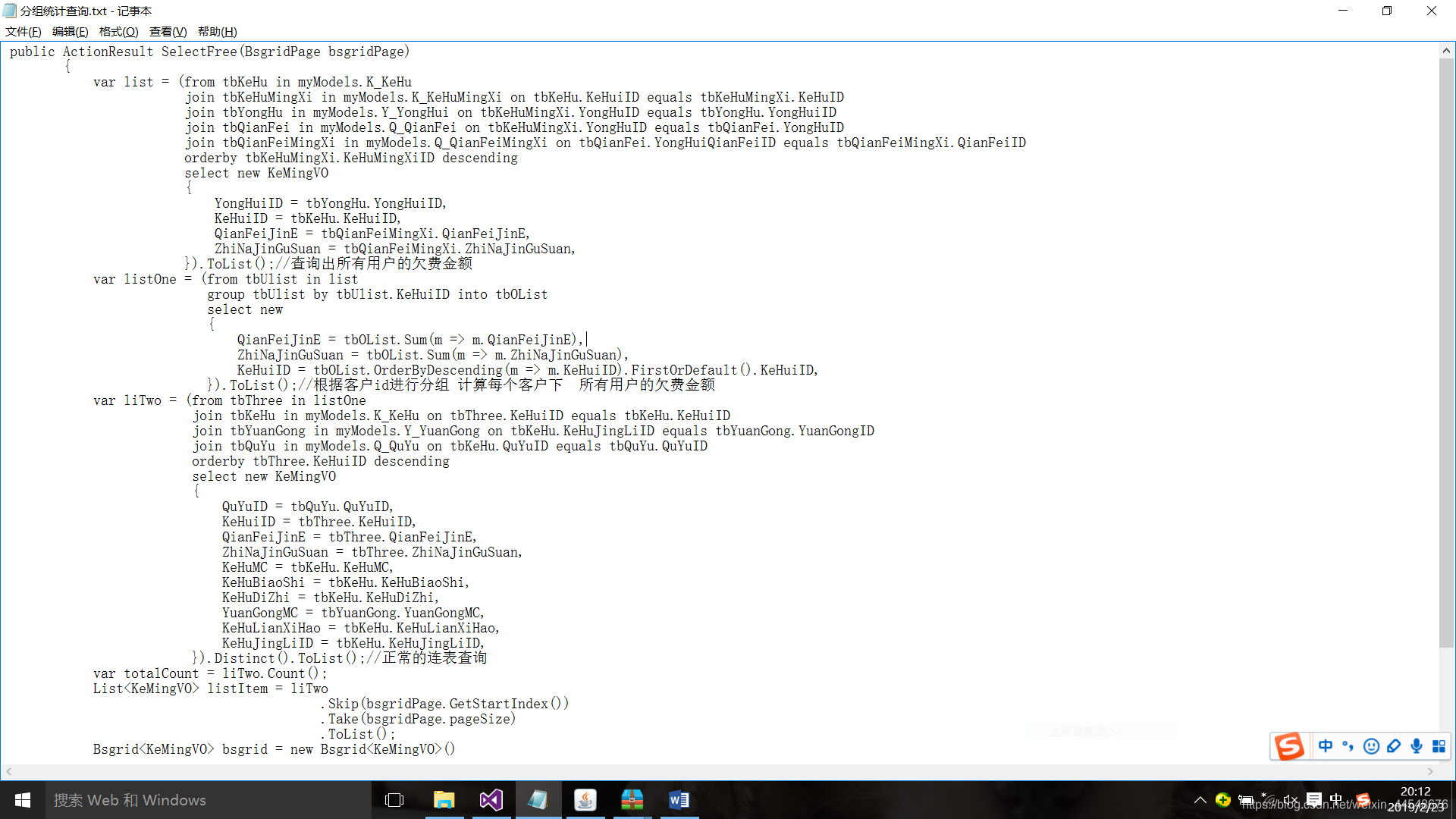Open the Action Center notifications icon
Image resolution: width=1456 pixels, height=819 pixels.
click(x=1313, y=800)
